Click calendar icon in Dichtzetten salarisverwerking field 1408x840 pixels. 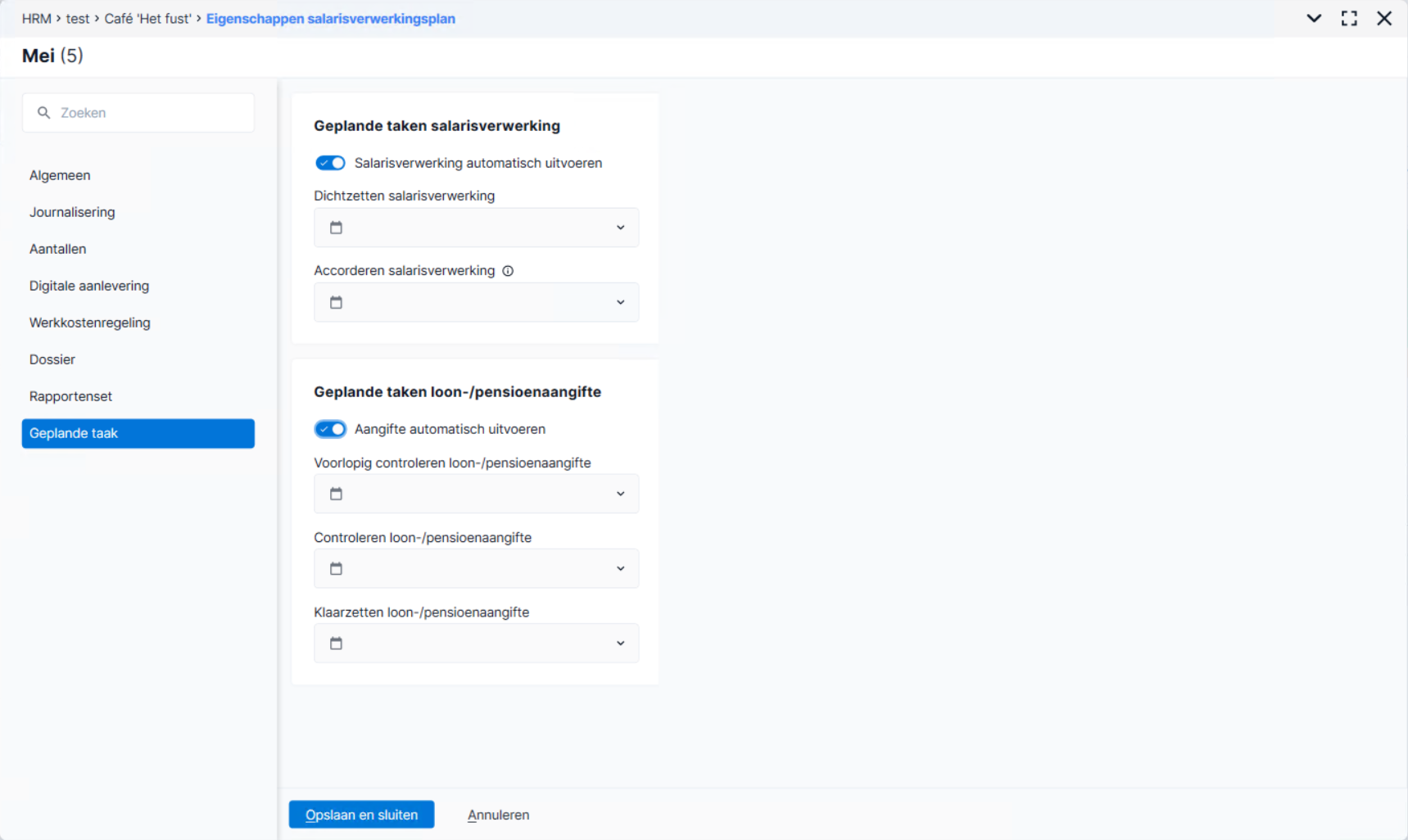click(336, 228)
